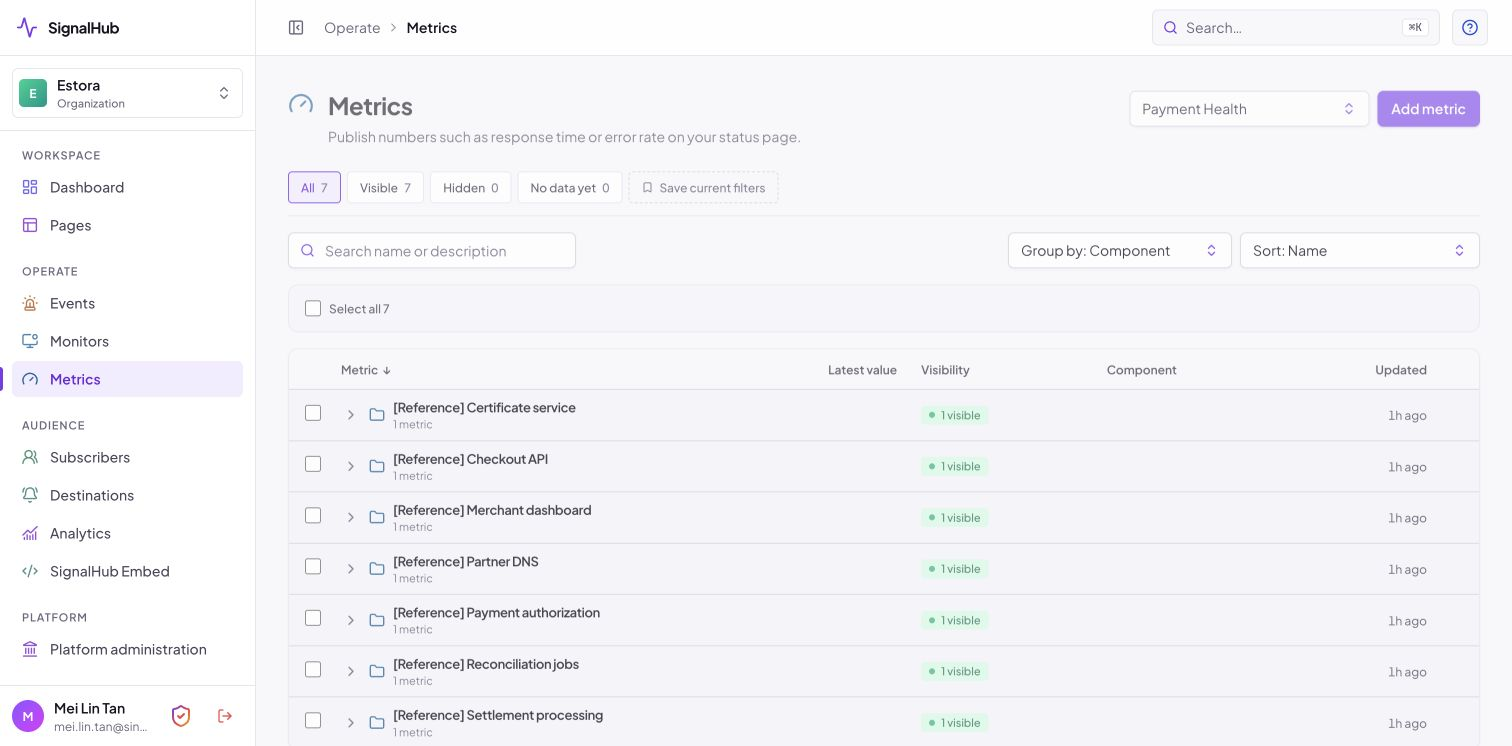The height and width of the screenshot is (746, 1512).
Task: Click the Dashboard grid icon in sidebar
Action: pyautogui.click(x=30, y=187)
